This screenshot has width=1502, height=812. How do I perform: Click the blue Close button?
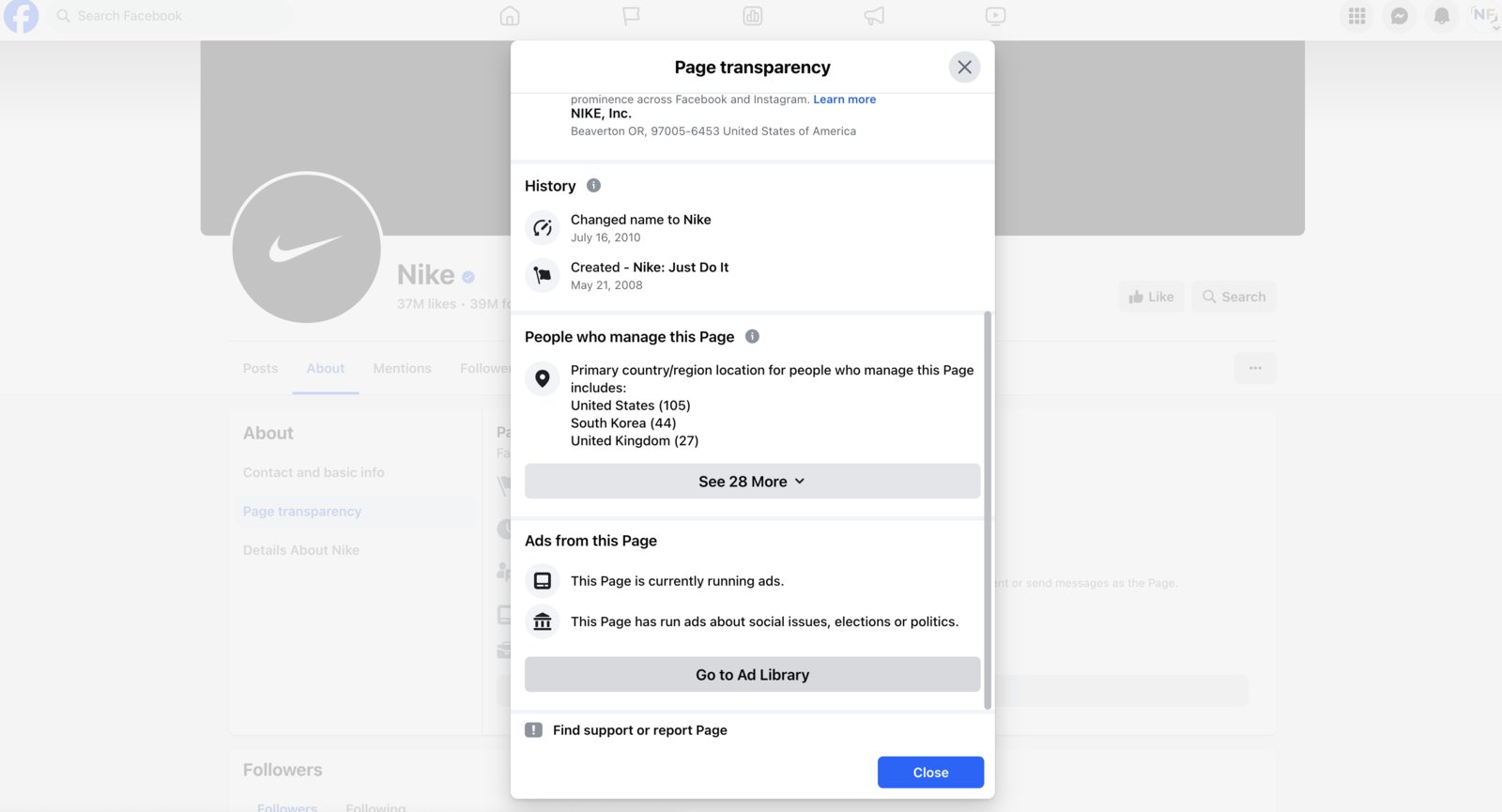[930, 773]
